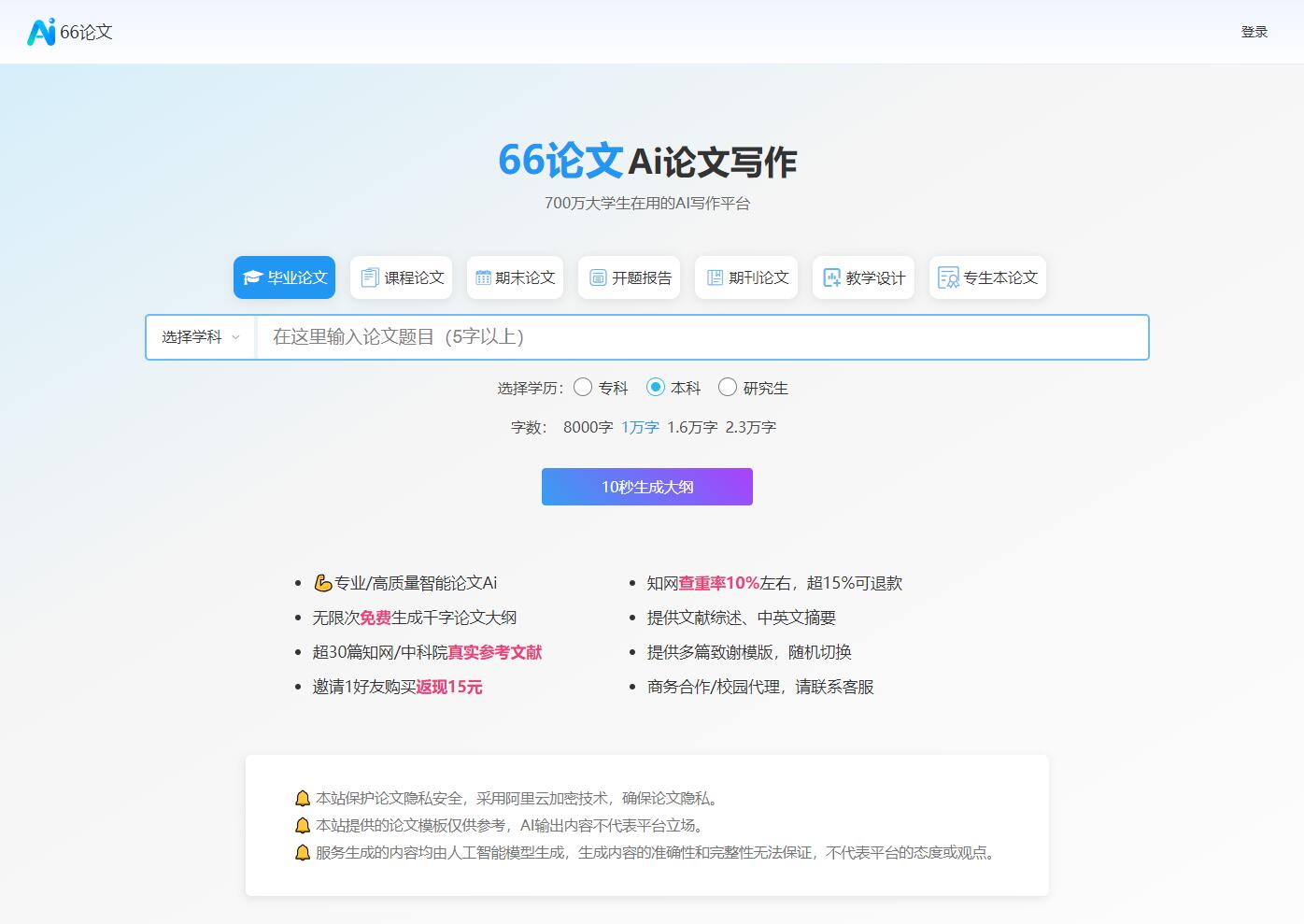The height and width of the screenshot is (924, 1304).
Task: Open the 登录 login link
Action: pos(1254,32)
